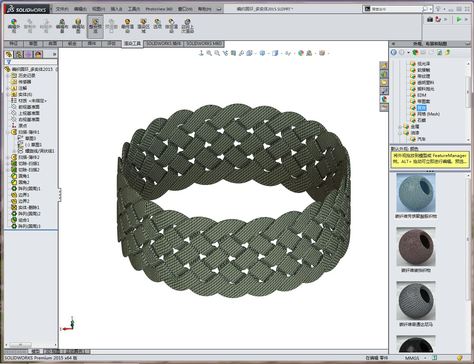Click the Edit Decal toolbar icon
This screenshot has width=474, height=364.
(78, 26)
